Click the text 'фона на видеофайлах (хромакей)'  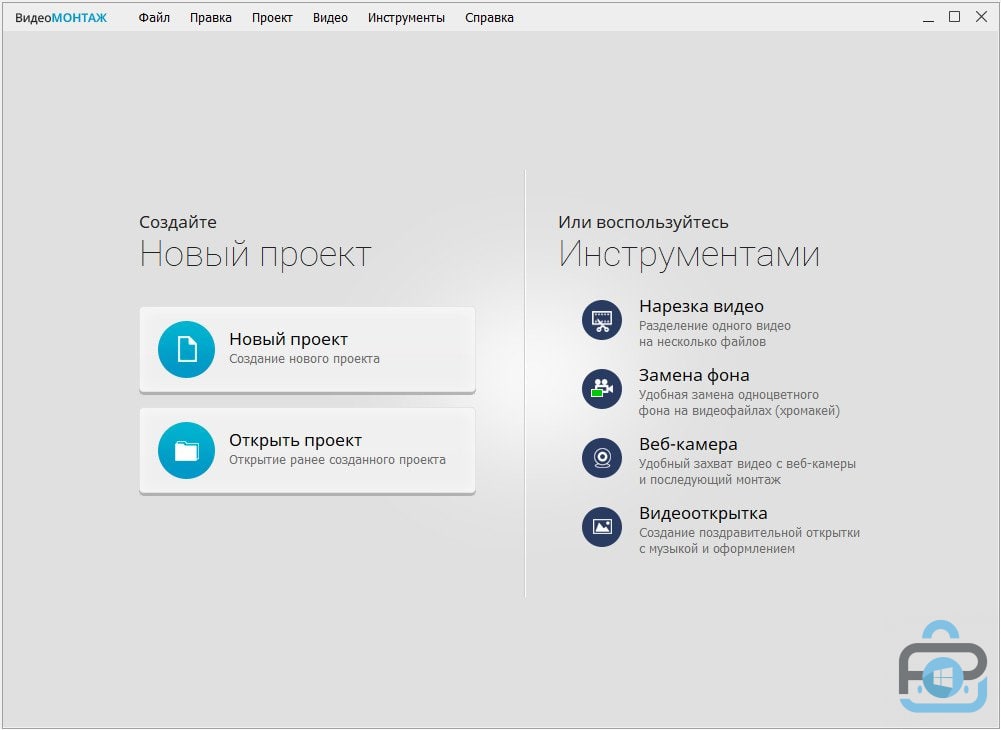point(739,411)
